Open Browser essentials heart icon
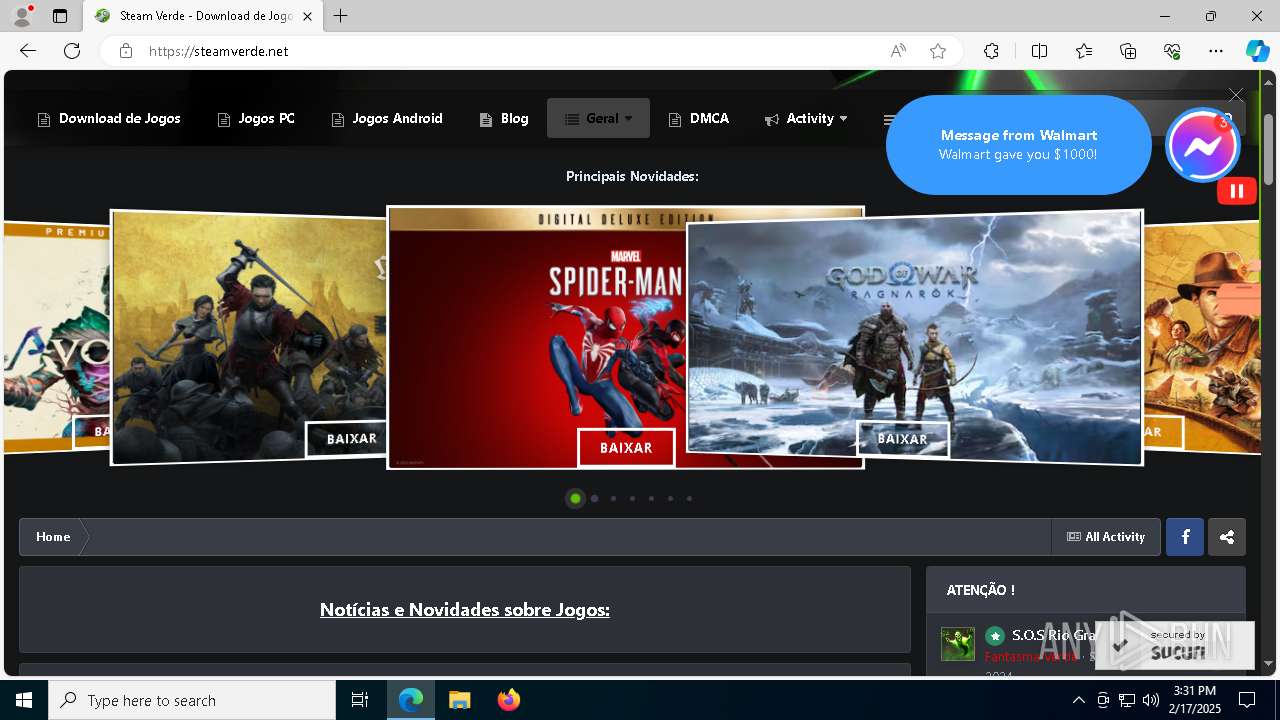Viewport: 1280px width, 720px height. coord(1172,51)
